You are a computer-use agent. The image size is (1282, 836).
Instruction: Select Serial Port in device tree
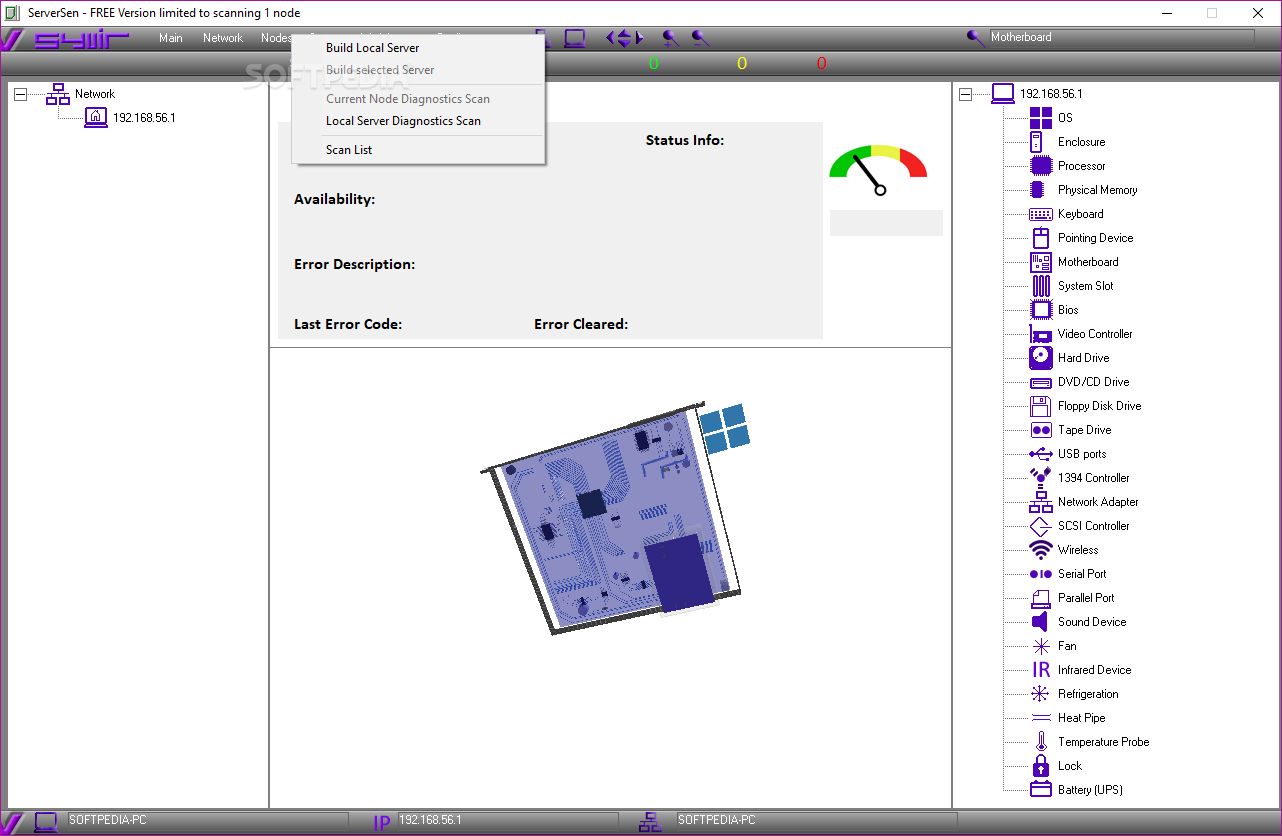coord(1082,574)
